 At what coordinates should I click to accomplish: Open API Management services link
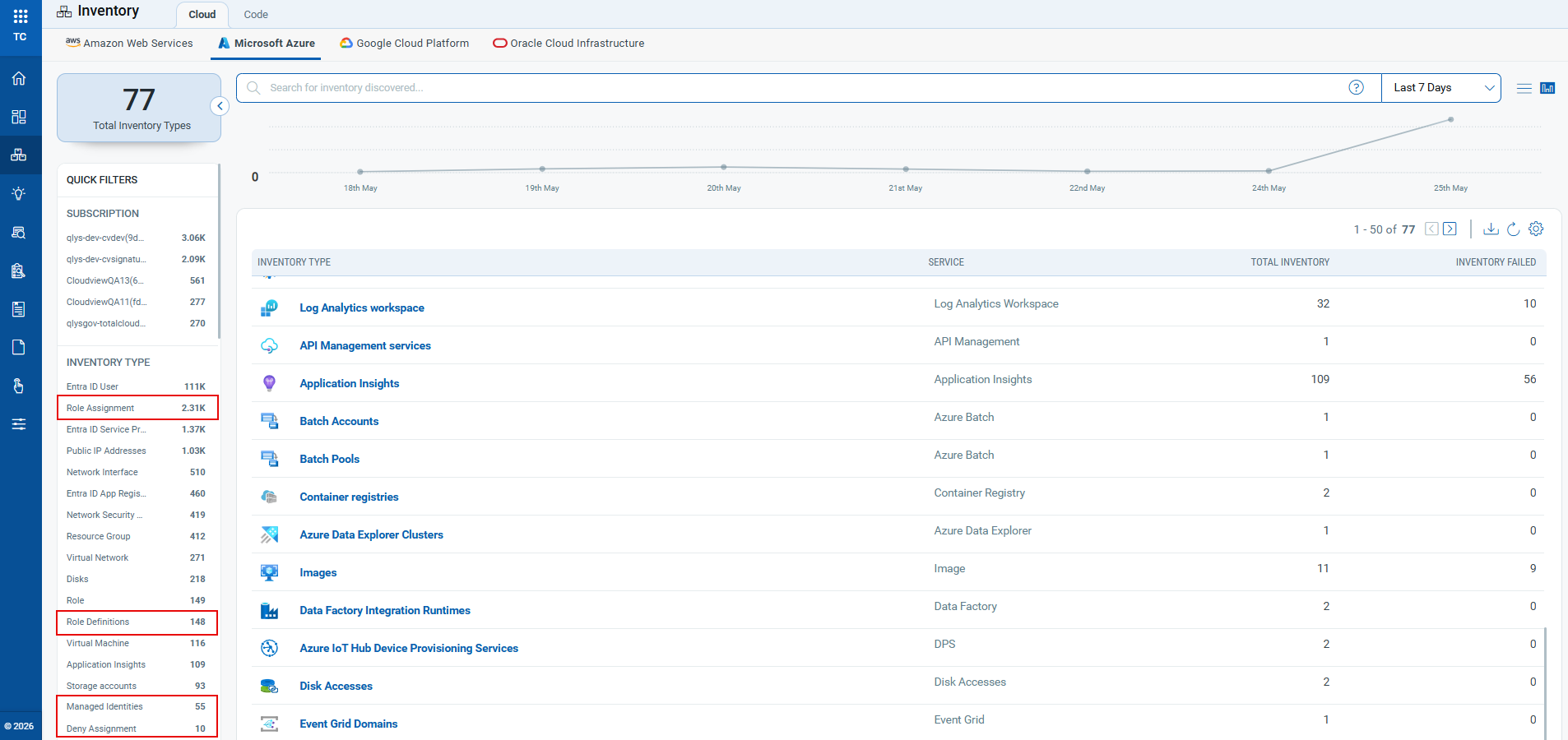tap(365, 345)
